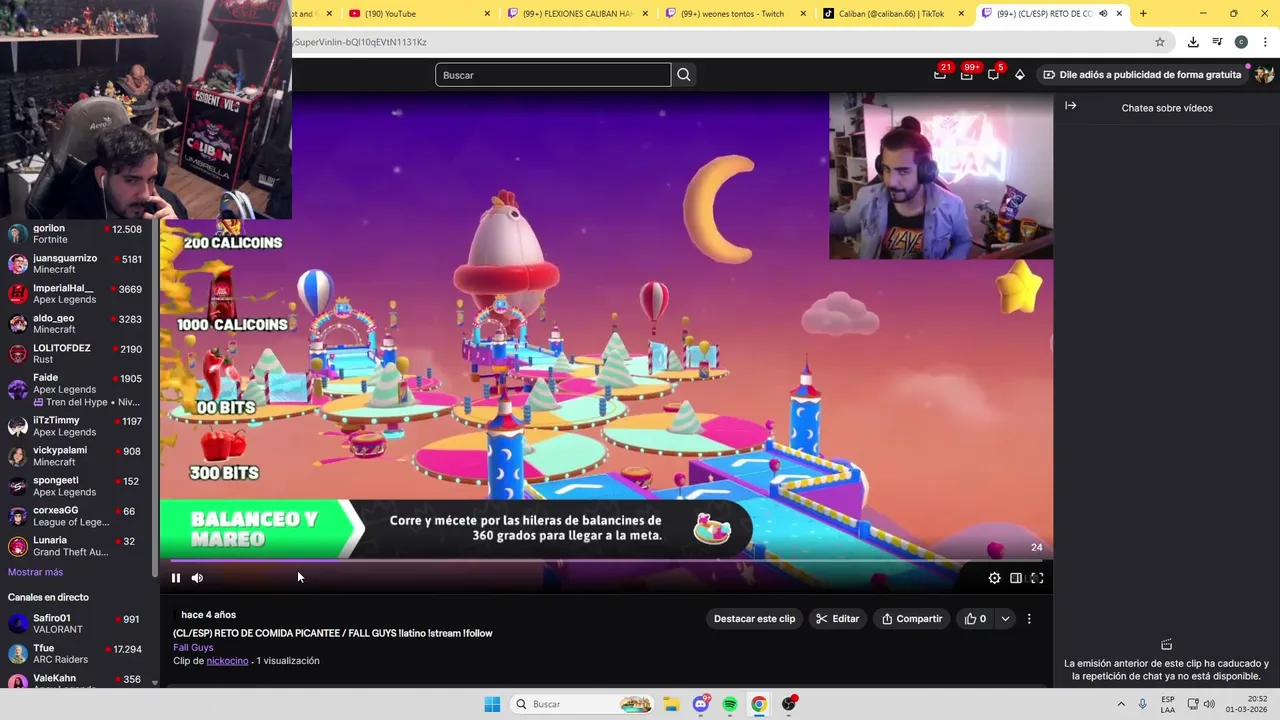The height and width of the screenshot is (720, 1280).
Task: Open Discord from taskbar
Action: [701, 704]
